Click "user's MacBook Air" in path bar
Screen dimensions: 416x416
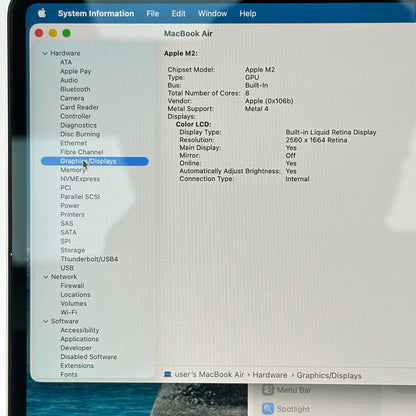click(209, 375)
